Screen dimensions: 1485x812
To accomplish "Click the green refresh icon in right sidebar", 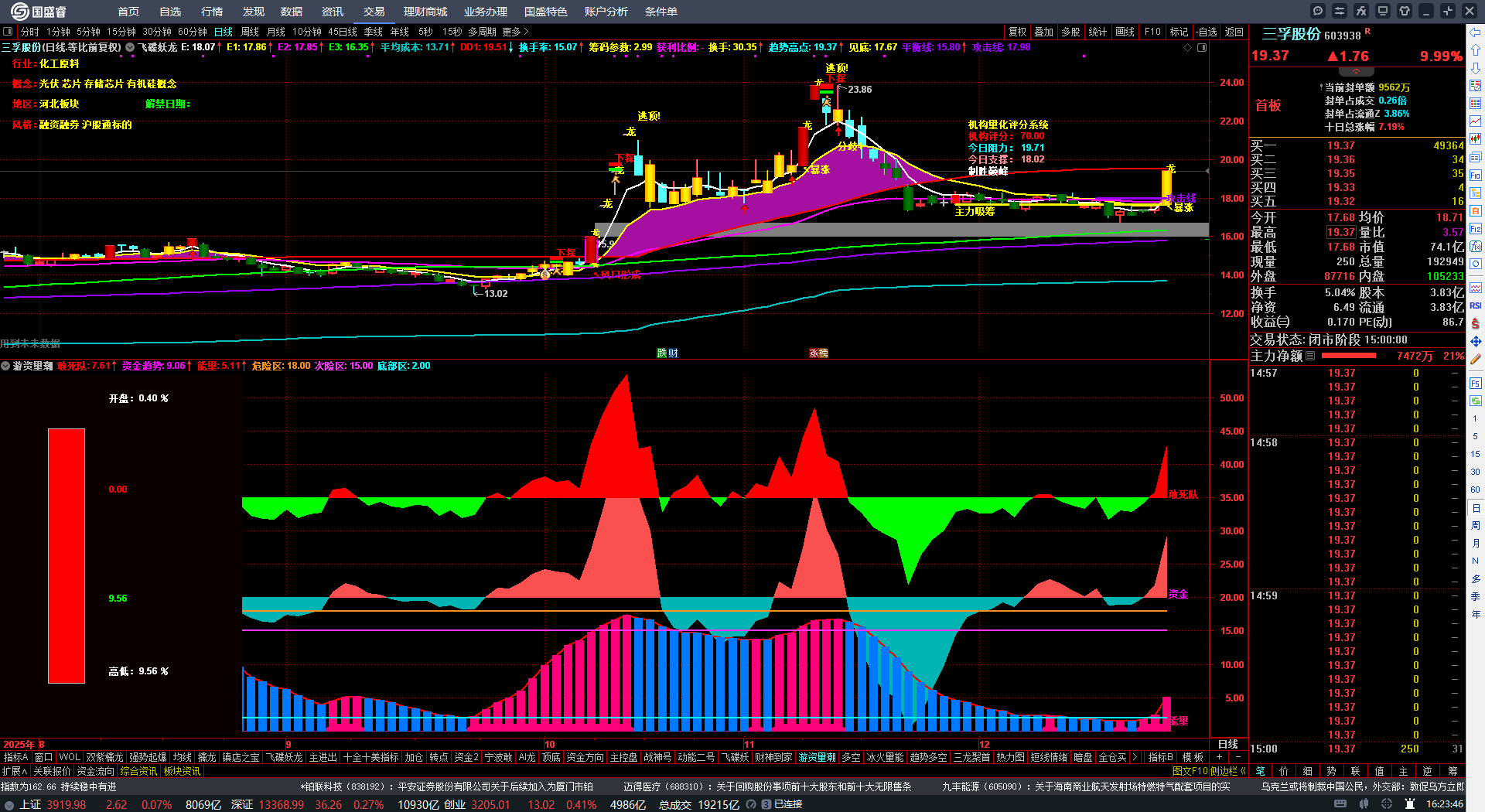I will point(1476,400).
